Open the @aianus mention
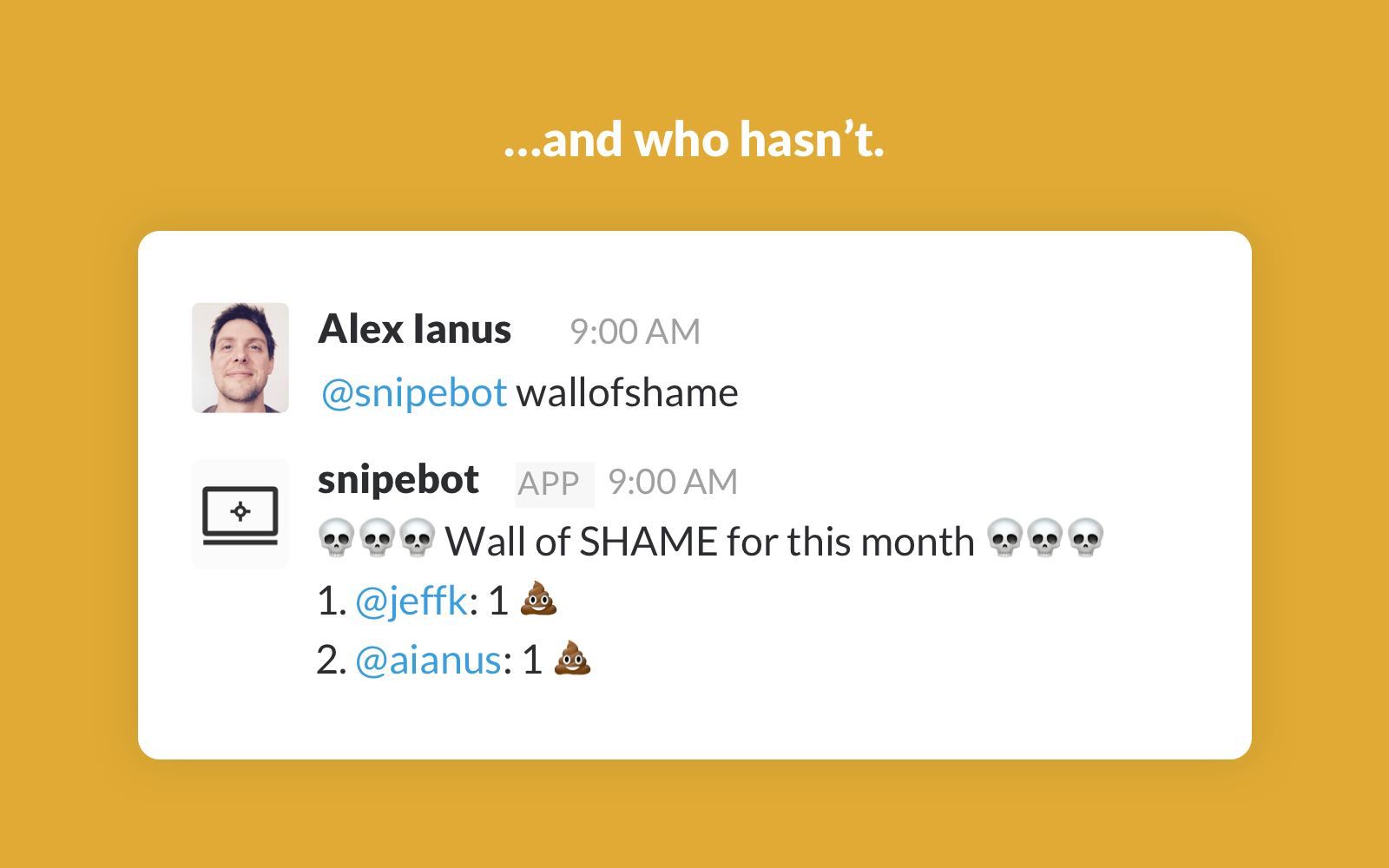 pyautogui.click(x=428, y=661)
